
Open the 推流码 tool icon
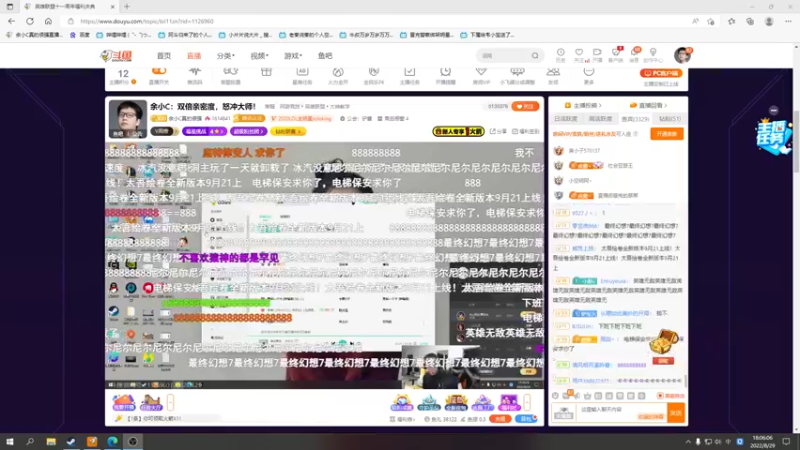(194, 75)
